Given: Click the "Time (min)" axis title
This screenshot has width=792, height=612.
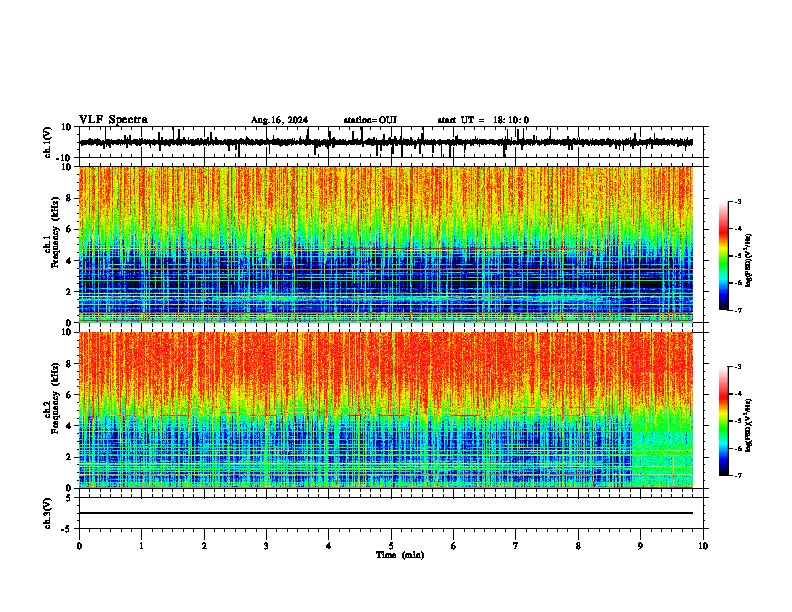Looking at the screenshot, I should pos(400,555).
